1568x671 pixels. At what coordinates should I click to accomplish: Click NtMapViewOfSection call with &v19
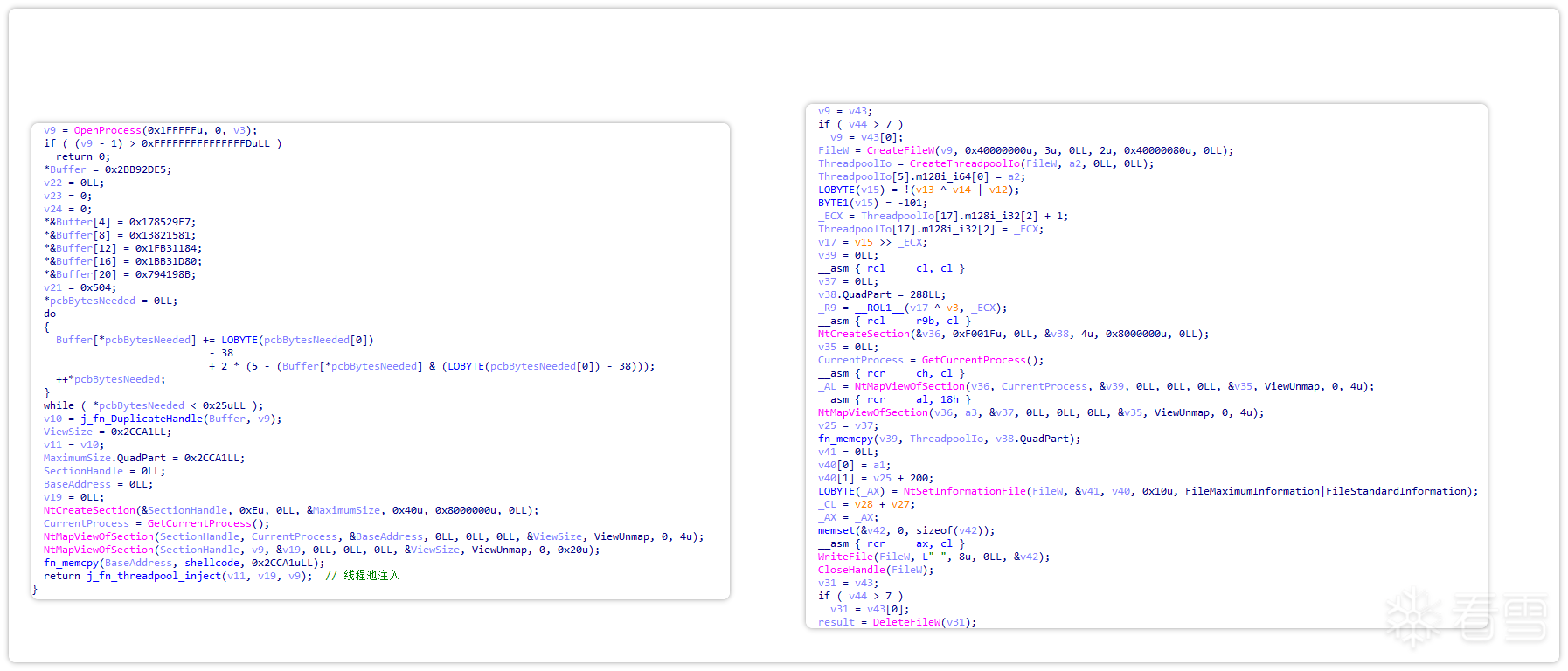coord(322,550)
